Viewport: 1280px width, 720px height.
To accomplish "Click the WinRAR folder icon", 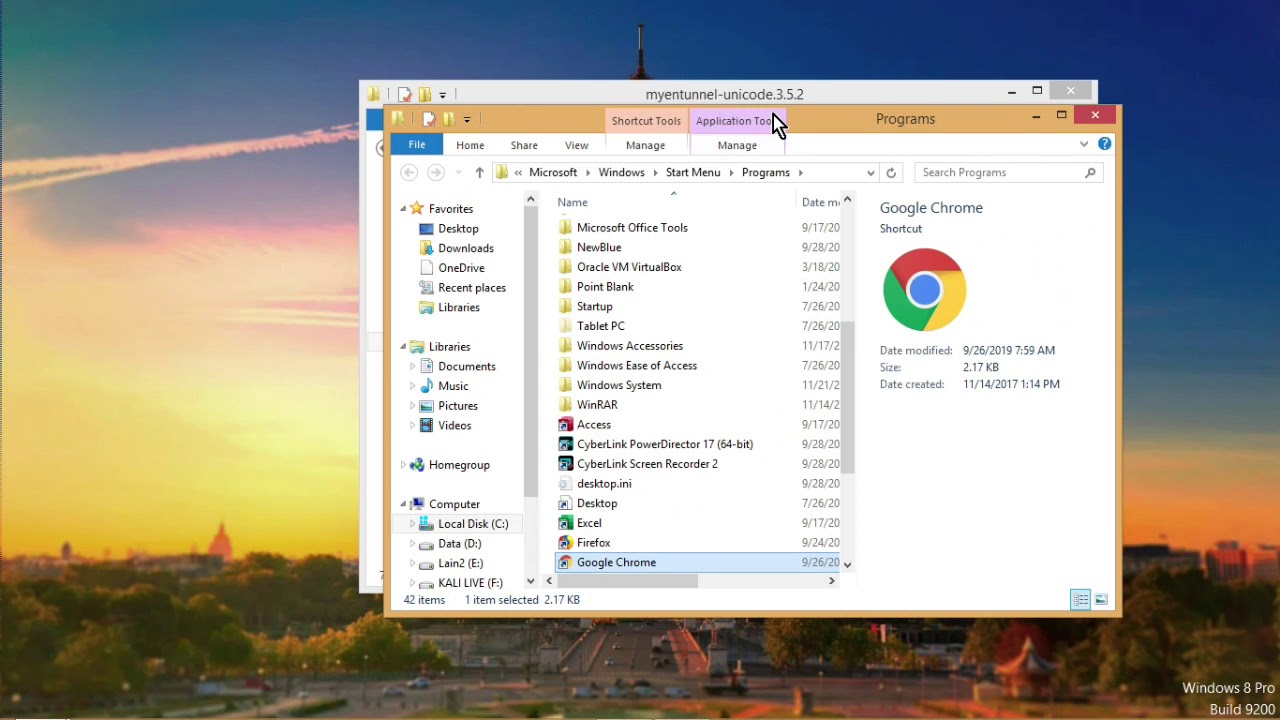I will (566, 405).
